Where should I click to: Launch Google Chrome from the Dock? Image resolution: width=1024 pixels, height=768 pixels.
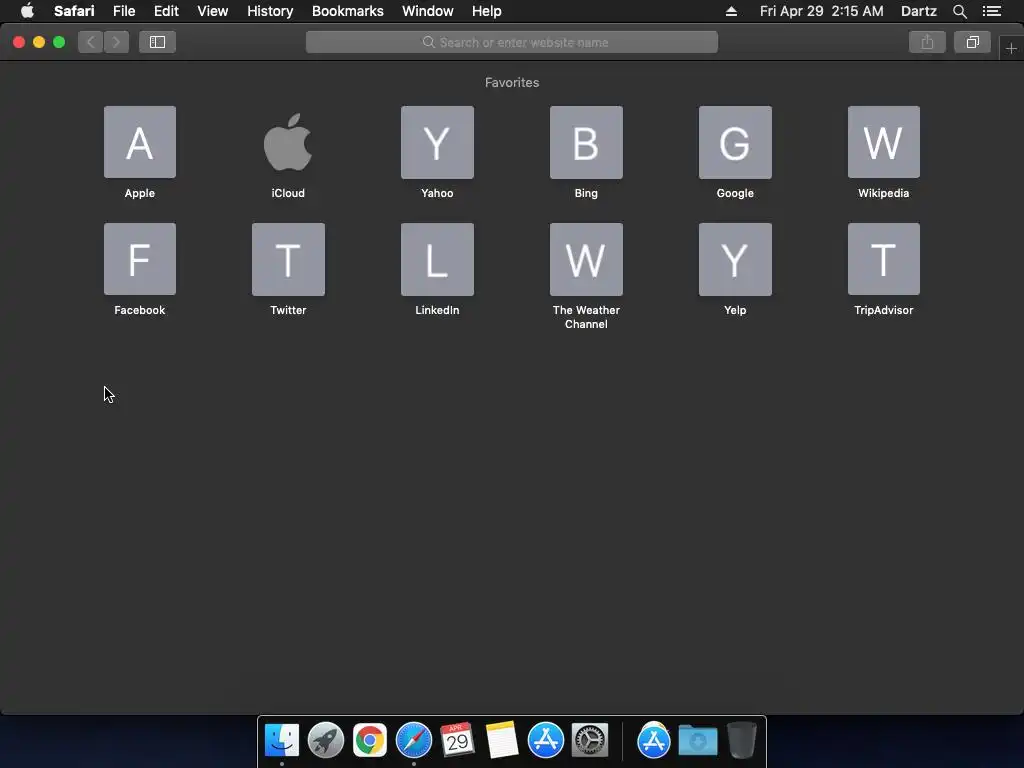pyautogui.click(x=370, y=740)
